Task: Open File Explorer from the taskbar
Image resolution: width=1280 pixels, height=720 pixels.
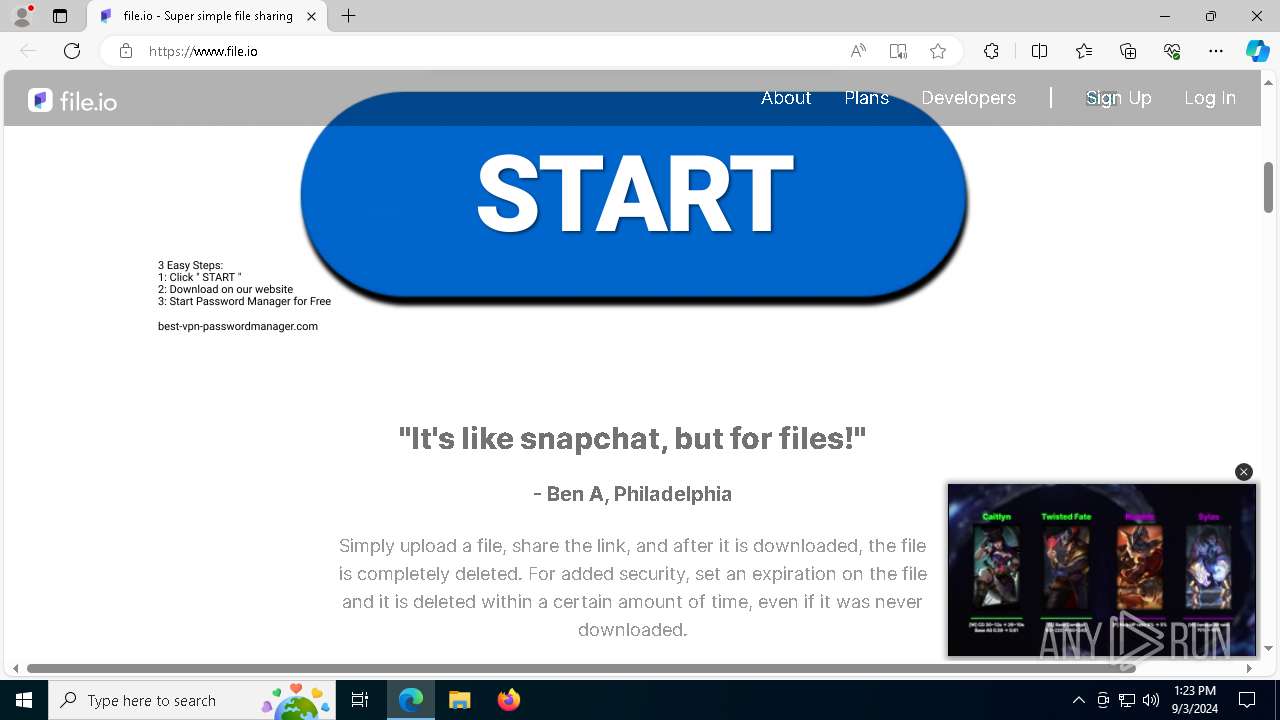Action: pyautogui.click(x=459, y=700)
